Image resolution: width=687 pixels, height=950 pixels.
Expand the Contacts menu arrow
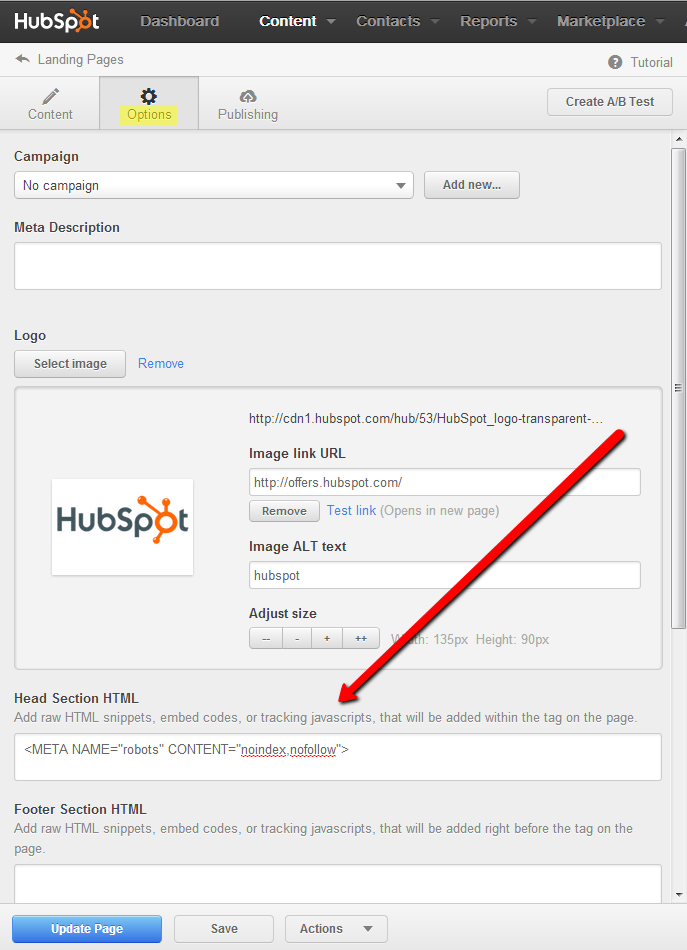pos(435,22)
